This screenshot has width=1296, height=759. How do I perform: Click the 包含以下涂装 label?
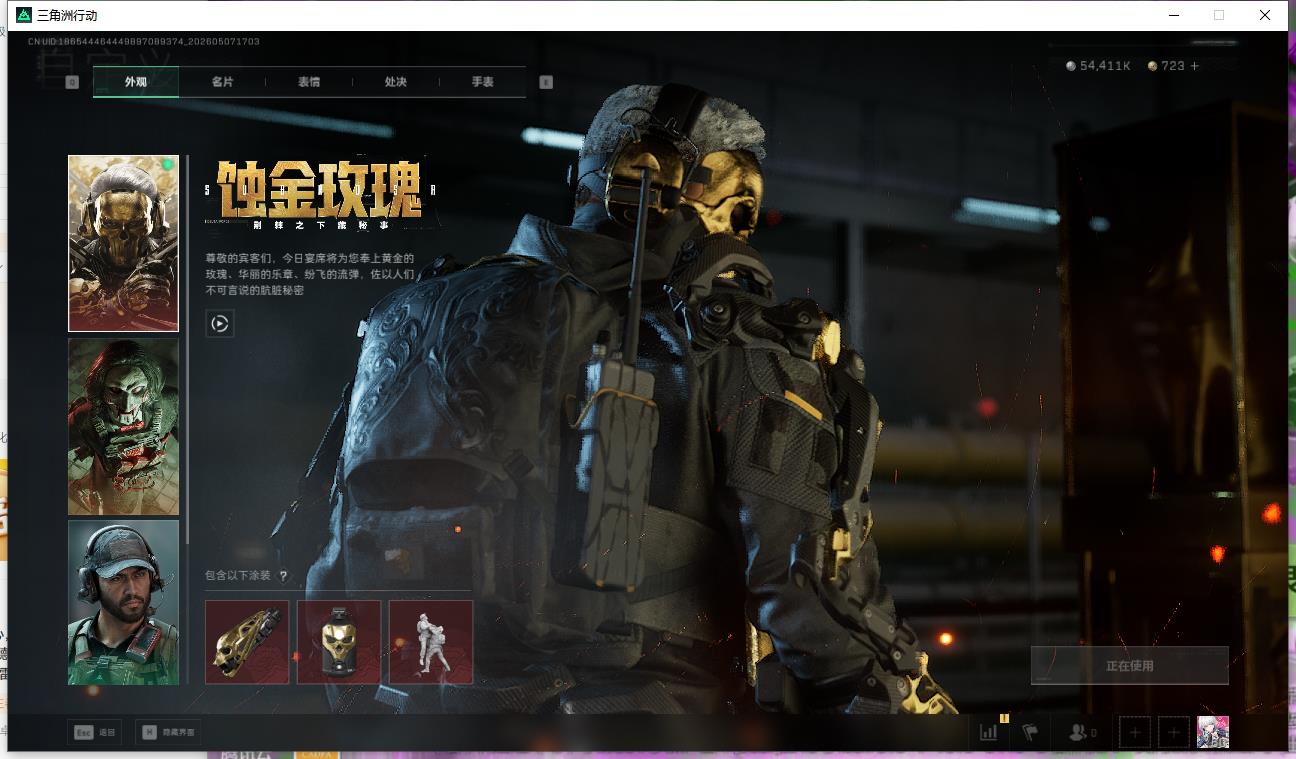coord(239,576)
